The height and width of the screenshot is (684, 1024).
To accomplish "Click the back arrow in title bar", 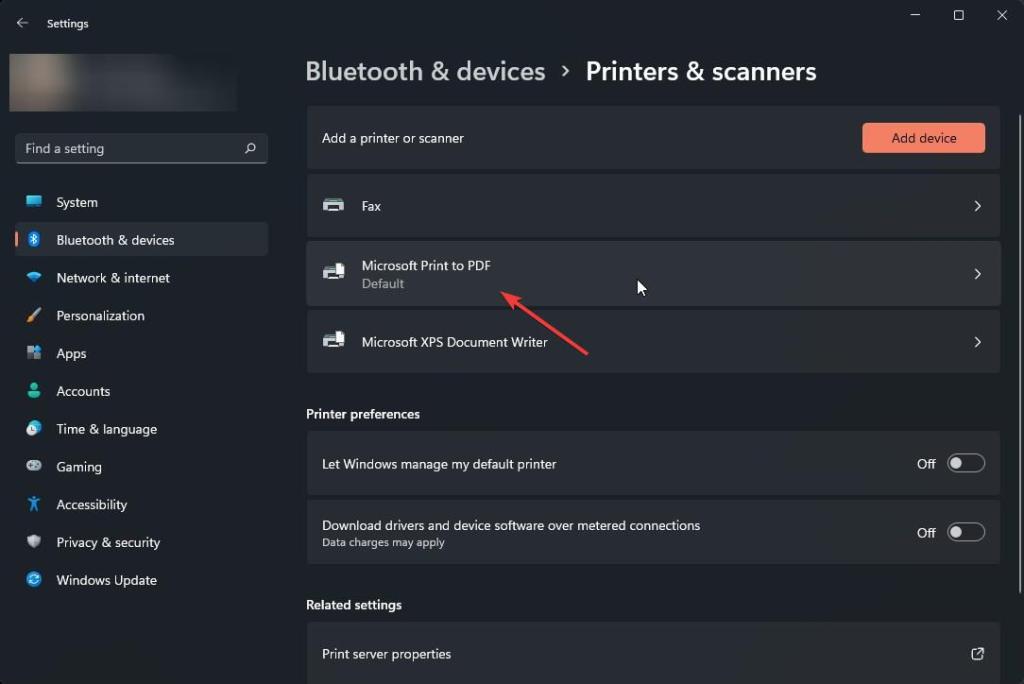I will pyautogui.click(x=22, y=23).
